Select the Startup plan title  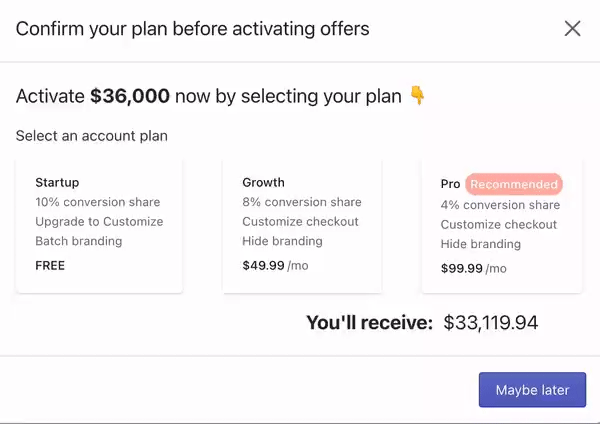[57, 183]
